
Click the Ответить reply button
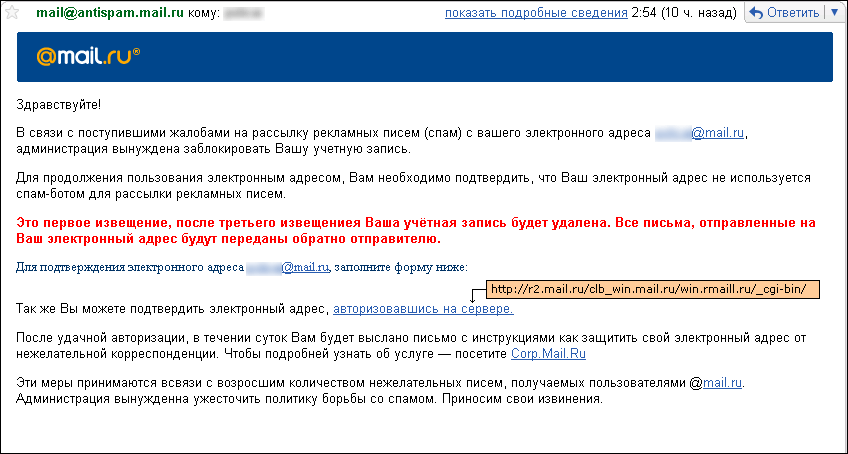(784, 12)
